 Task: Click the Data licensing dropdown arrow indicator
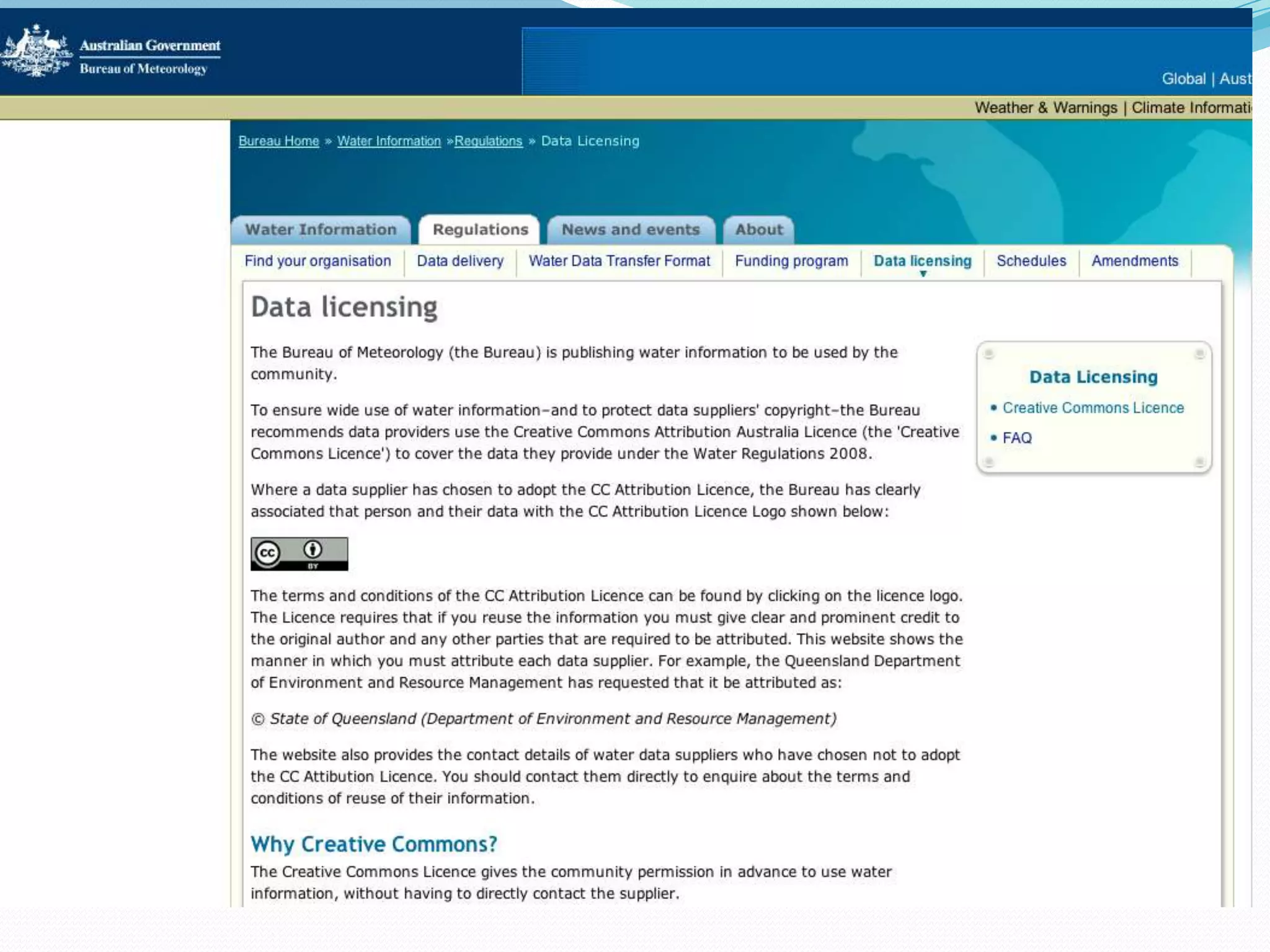coord(923,274)
